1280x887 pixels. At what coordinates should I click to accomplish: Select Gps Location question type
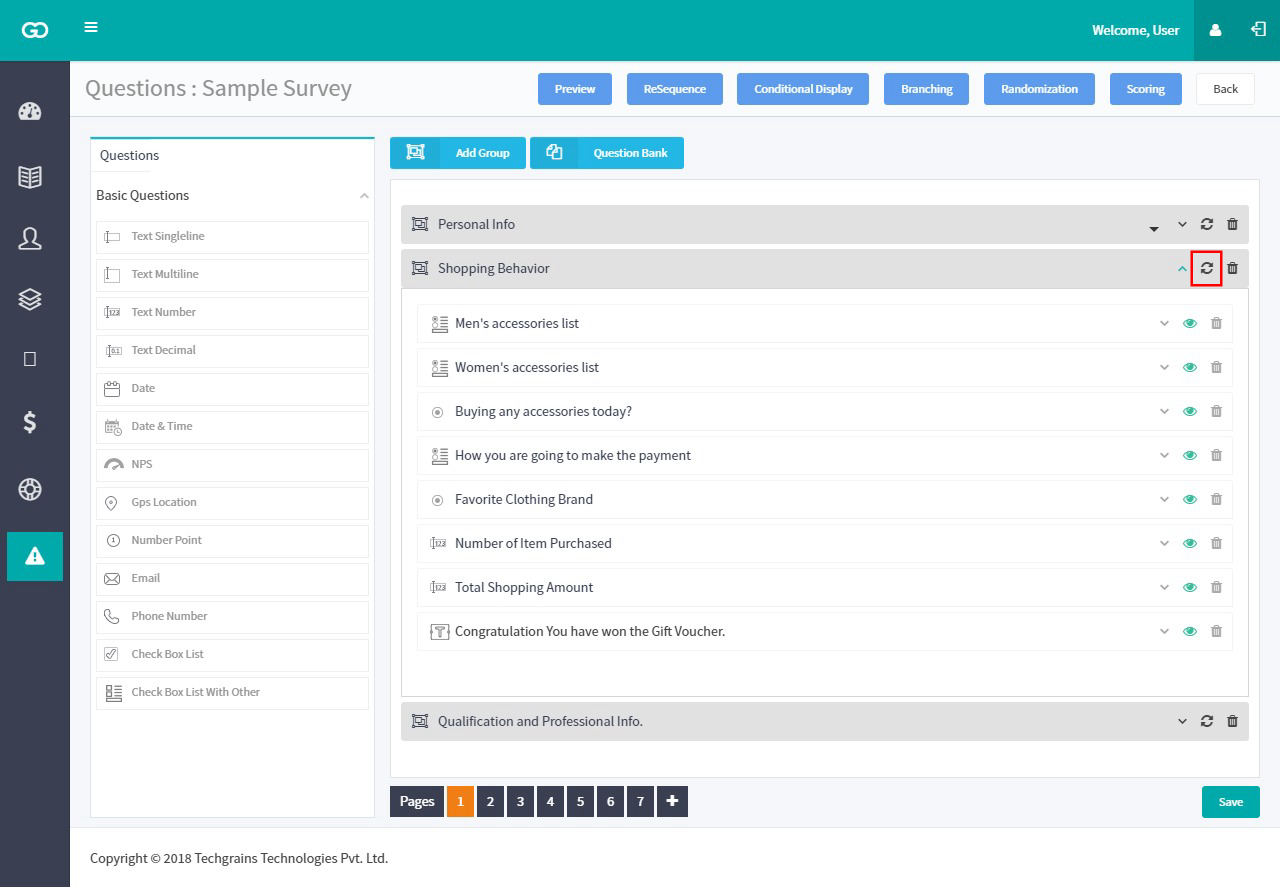click(x=232, y=503)
